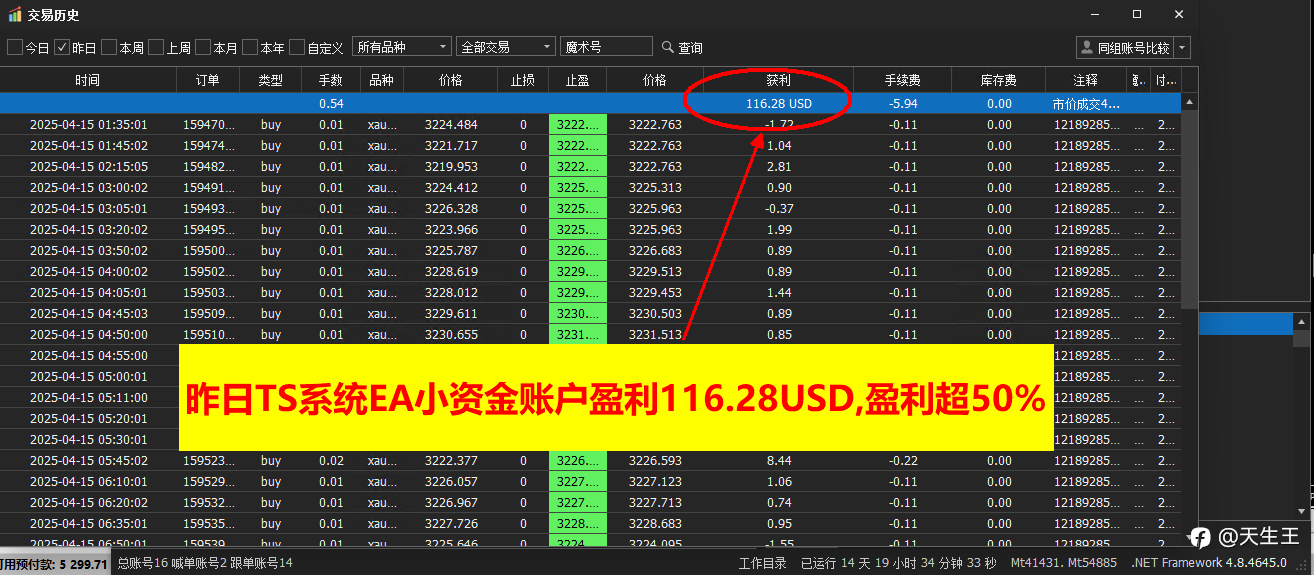
Task: Click the 手续费 column header
Action: (x=903, y=80)
